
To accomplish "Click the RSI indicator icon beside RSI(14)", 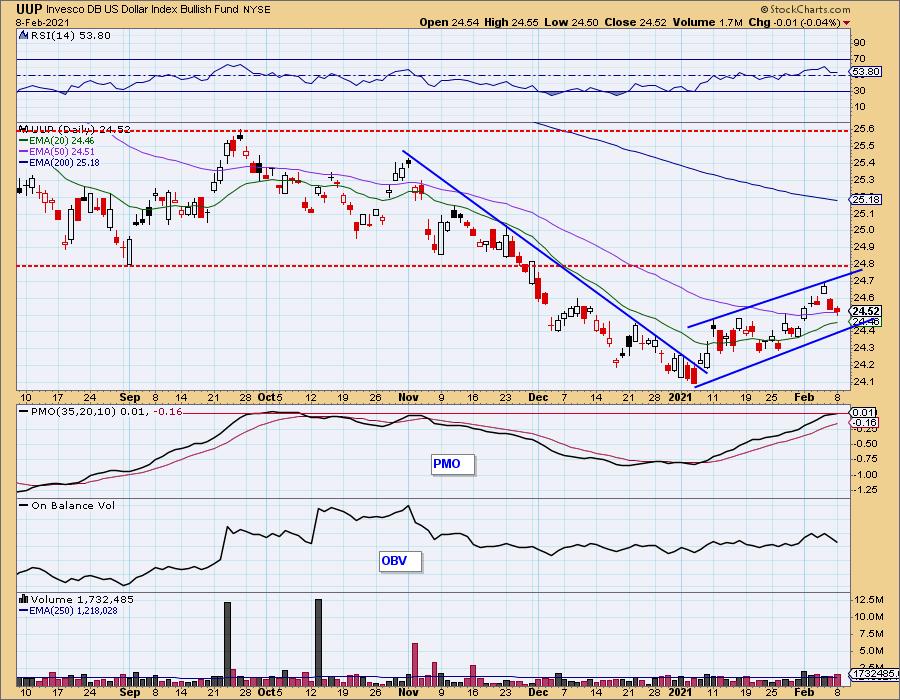I will [23, 36].
